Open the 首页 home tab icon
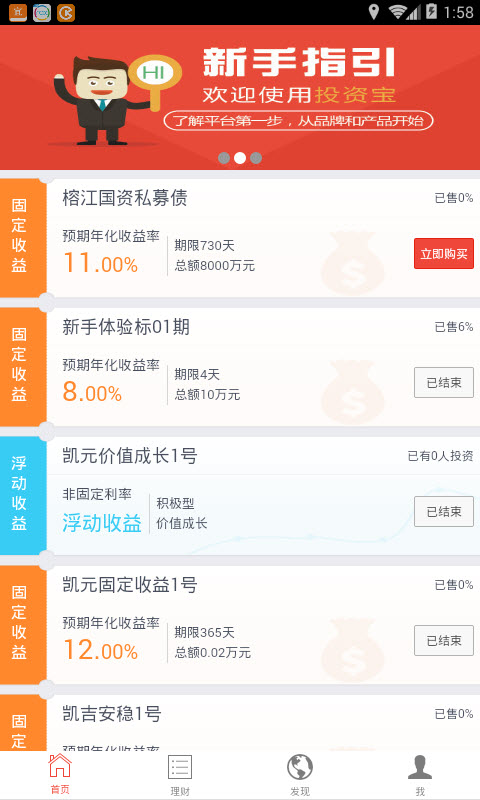Viewport: 480px width, 800px height. pyautogui.click(x=60, y=773)
